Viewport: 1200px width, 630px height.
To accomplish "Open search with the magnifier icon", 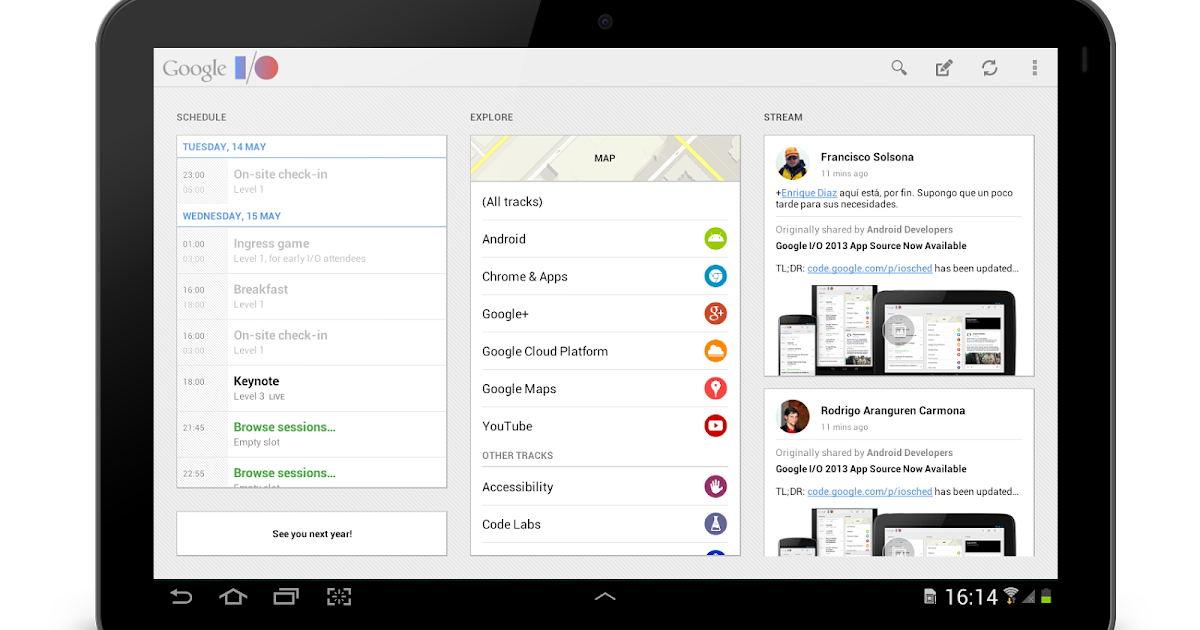I will pos(899,68).
